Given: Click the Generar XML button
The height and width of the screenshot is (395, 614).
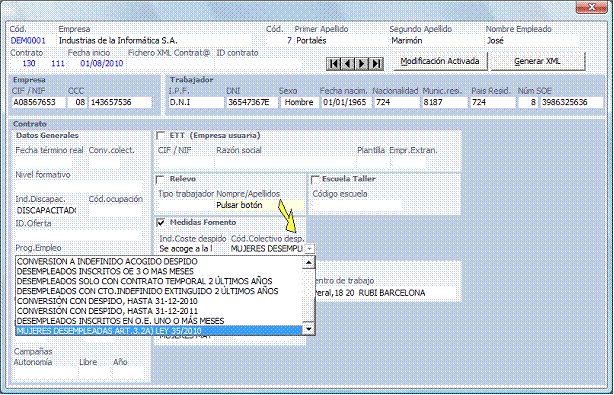Looking at the screenshot, I should coord(537,61).
